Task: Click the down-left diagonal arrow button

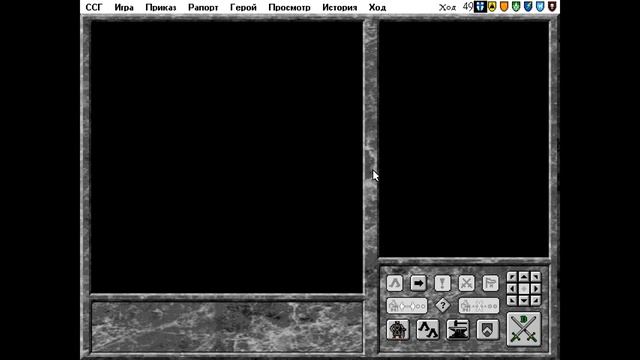Action: pos(512,301)
